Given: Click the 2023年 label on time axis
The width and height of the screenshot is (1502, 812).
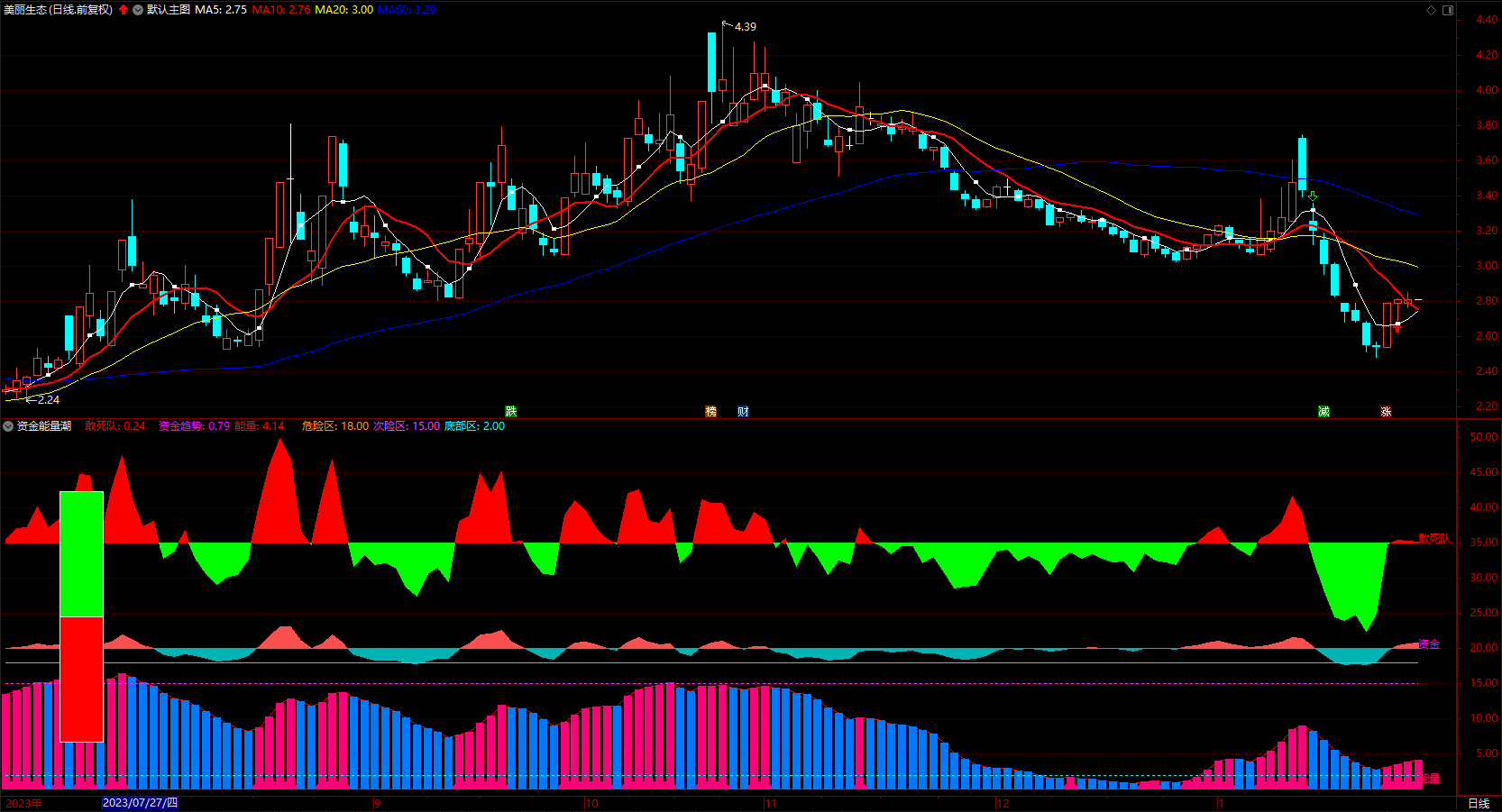Looking at the screenshot, I should pos(23,803).
